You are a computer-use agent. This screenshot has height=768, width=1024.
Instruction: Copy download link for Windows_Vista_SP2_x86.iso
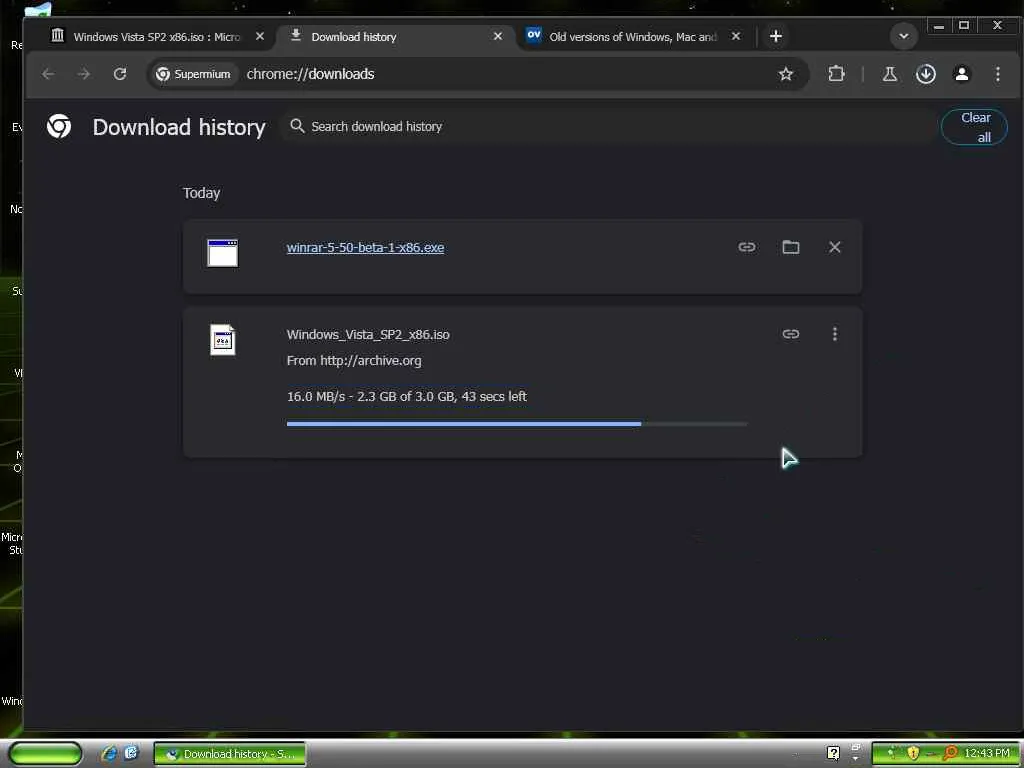[791, 334]
